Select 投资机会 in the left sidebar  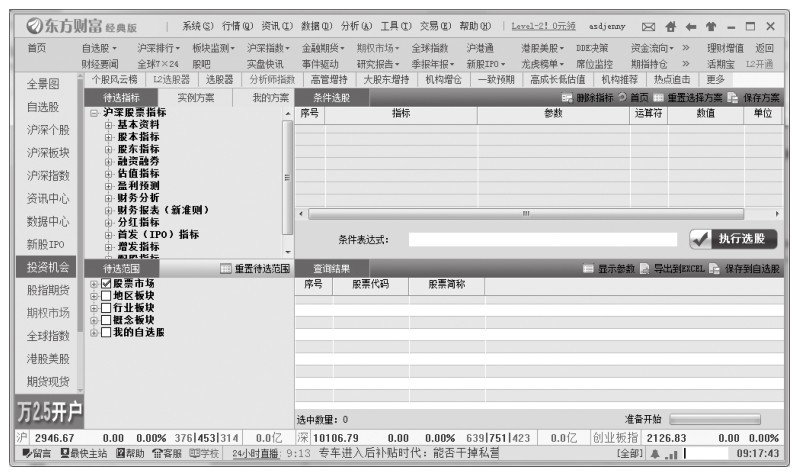(x=47, y=267)
